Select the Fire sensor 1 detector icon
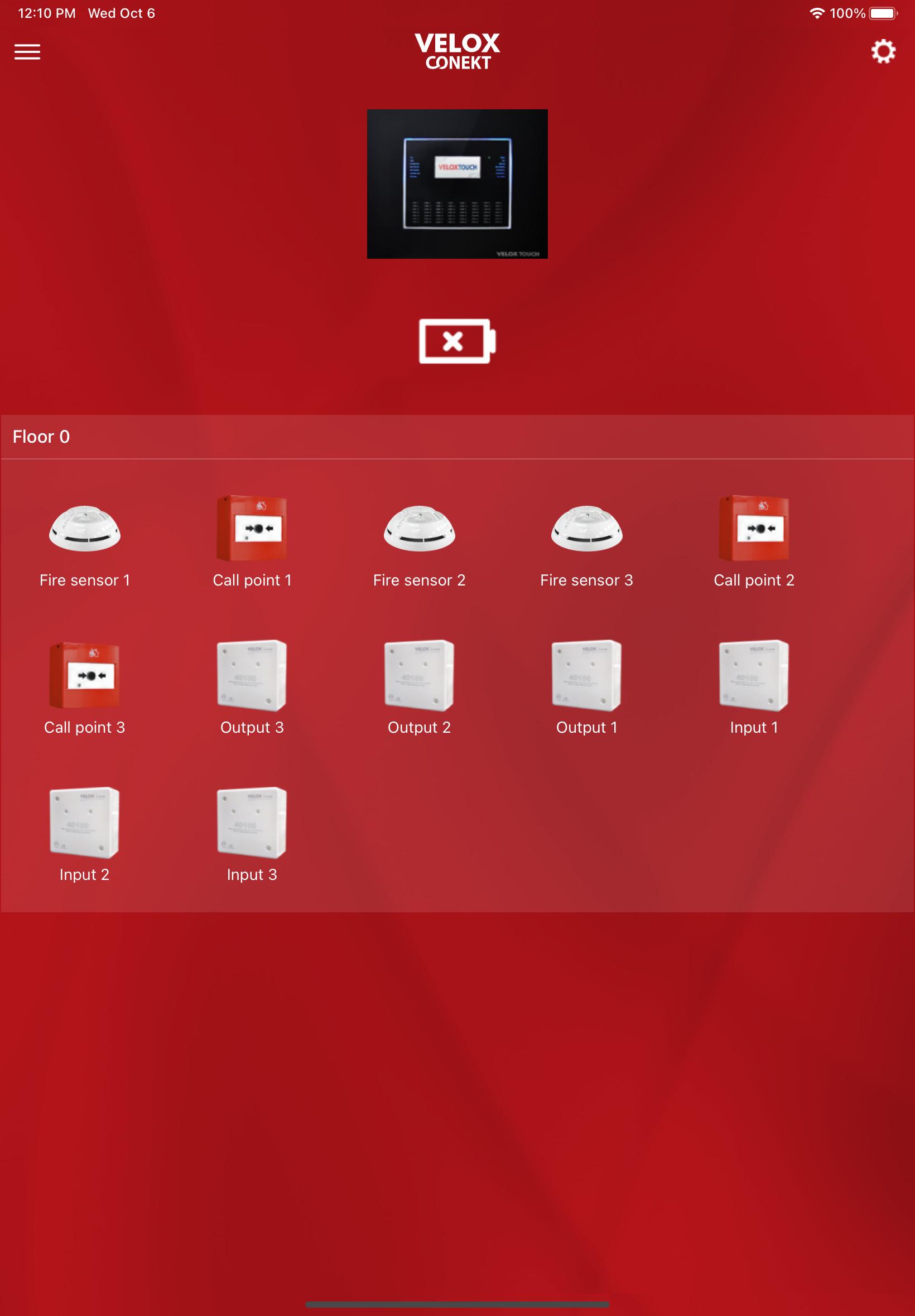 coord(85,528)
